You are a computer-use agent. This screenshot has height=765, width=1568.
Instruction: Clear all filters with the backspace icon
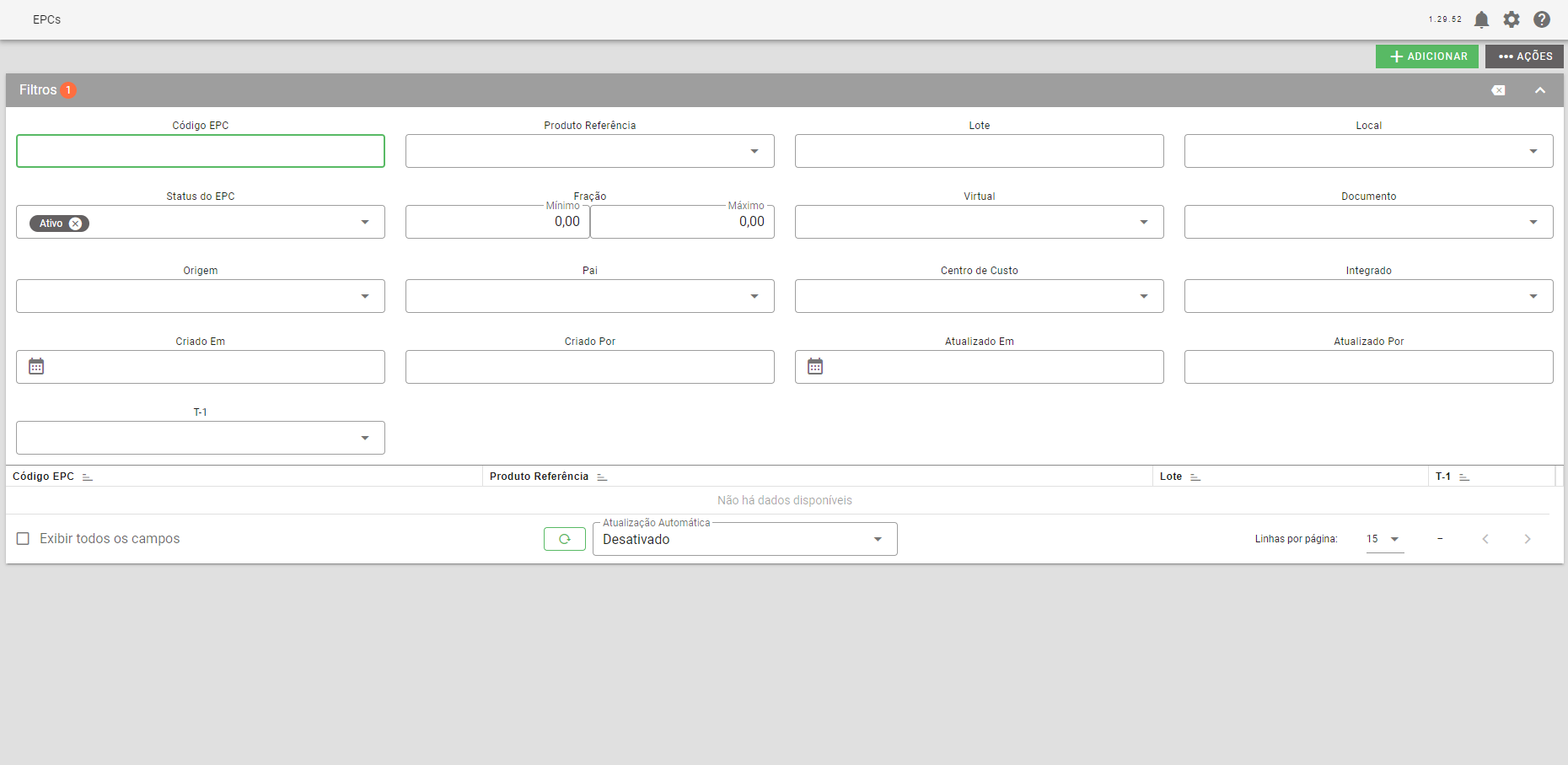pos(1498,90)
